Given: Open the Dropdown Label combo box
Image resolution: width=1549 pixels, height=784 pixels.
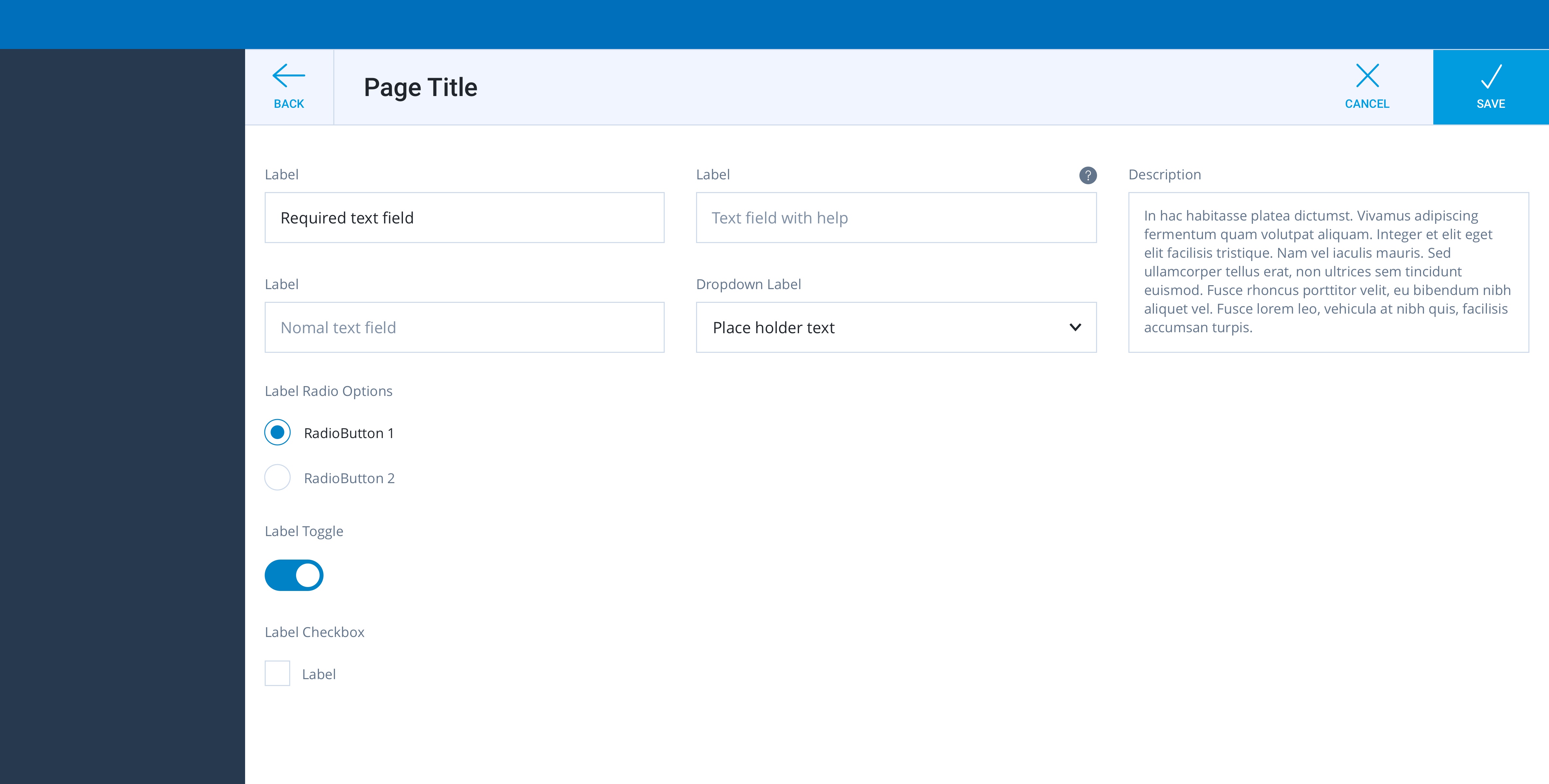Looking at the screenshot, I should (896, 327).
